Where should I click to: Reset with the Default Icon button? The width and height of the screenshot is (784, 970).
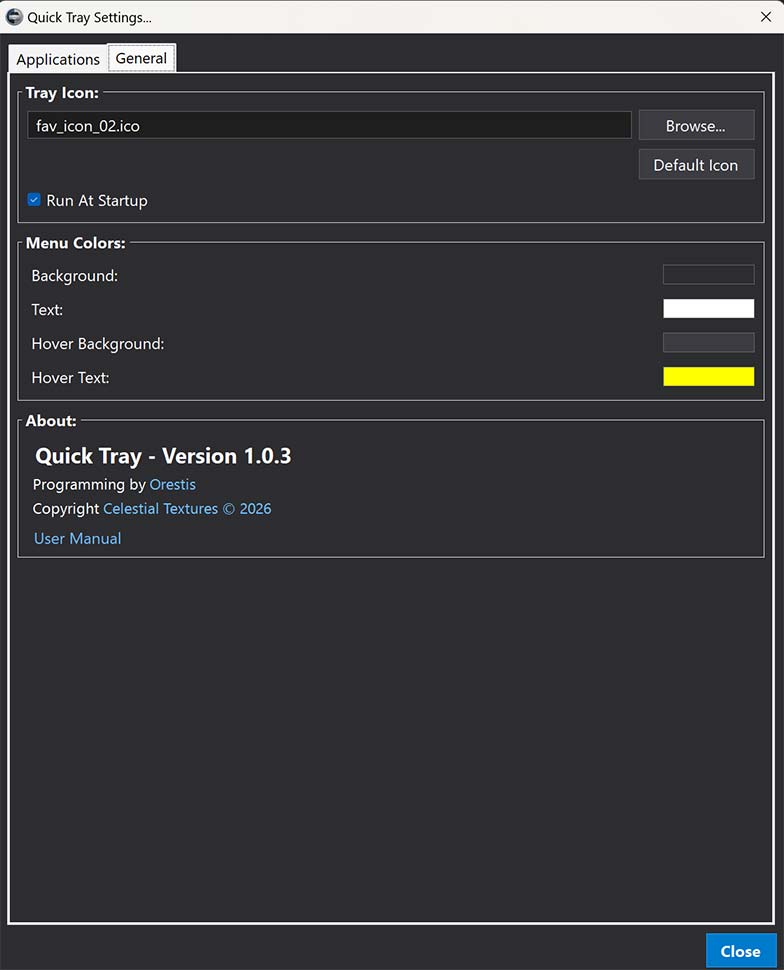(x=696, y=165)
